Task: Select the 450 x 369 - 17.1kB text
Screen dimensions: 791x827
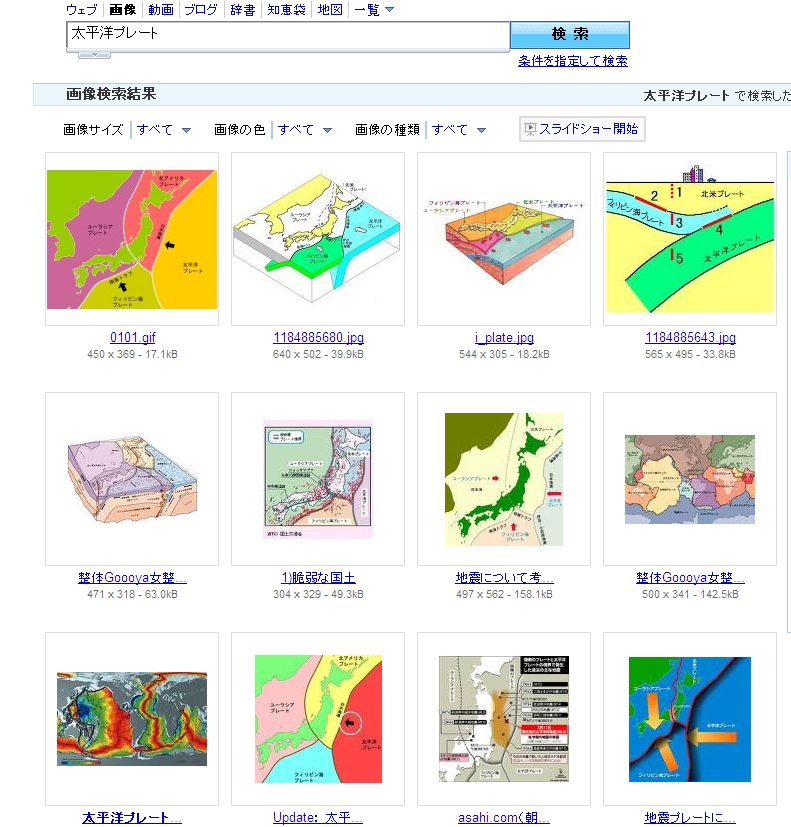Action: (132, 354)
